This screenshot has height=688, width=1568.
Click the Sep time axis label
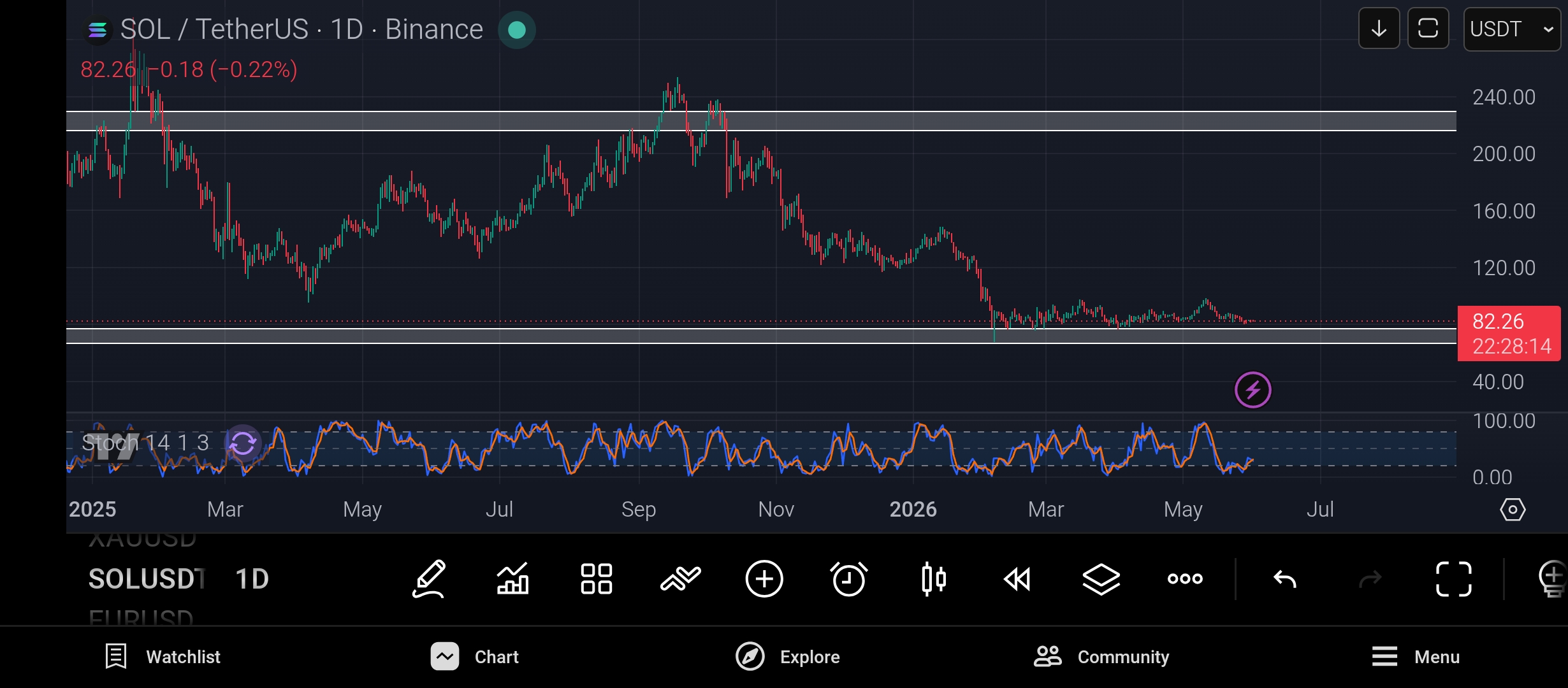pos(639,509)
